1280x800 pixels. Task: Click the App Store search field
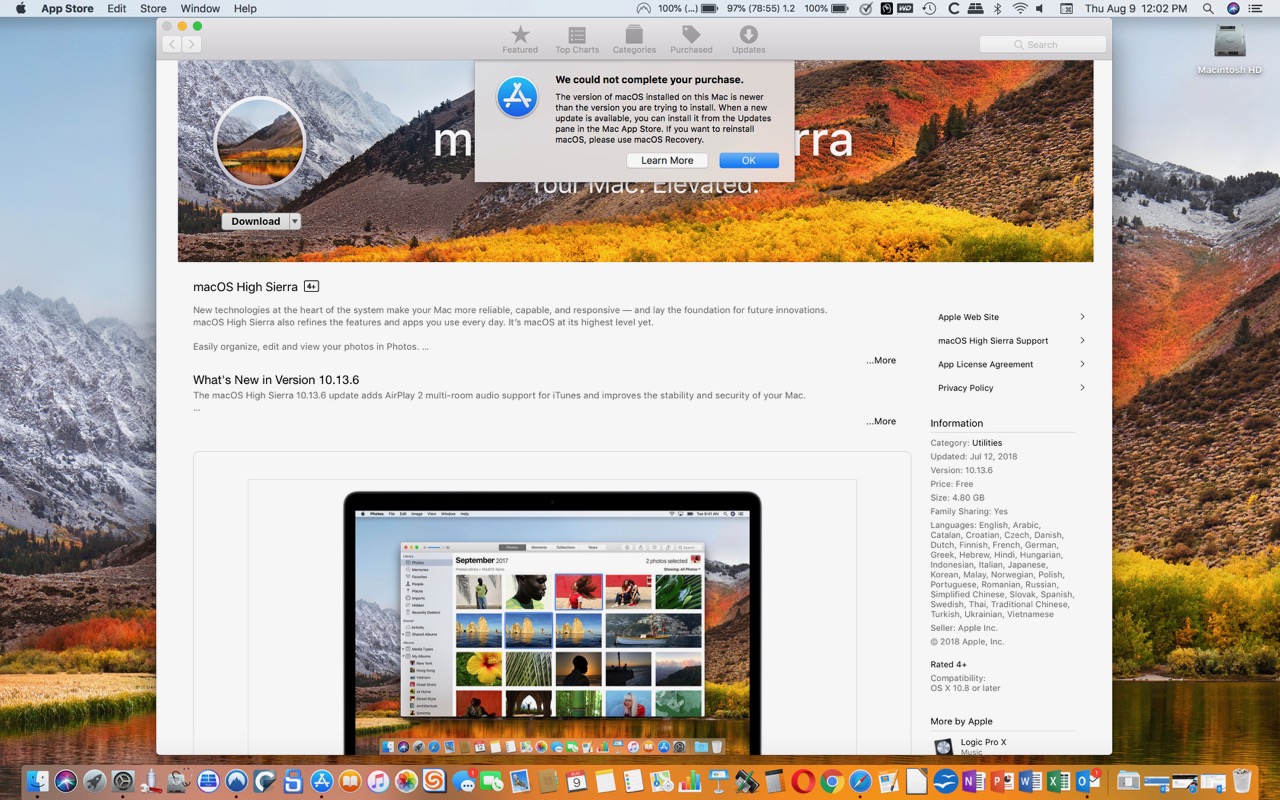(x=1043, y=44)
